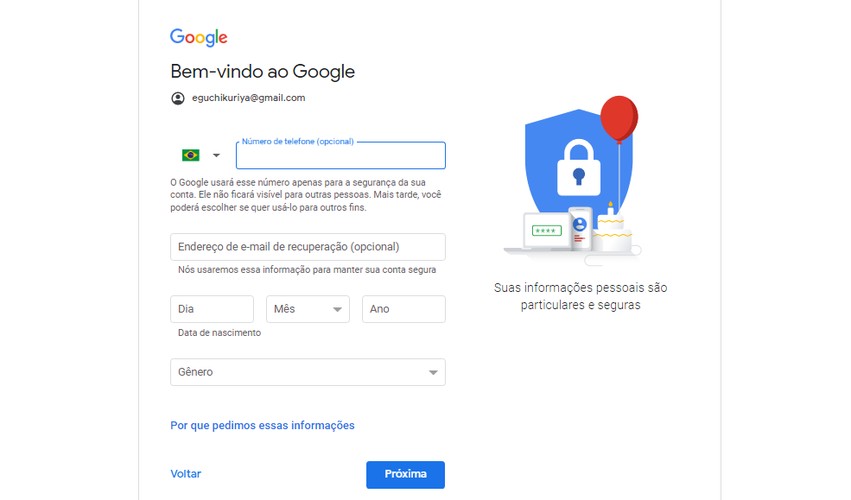Focus the Número de telefone field
The width and height of the screenshot is (851, 500).
point(341,156)
